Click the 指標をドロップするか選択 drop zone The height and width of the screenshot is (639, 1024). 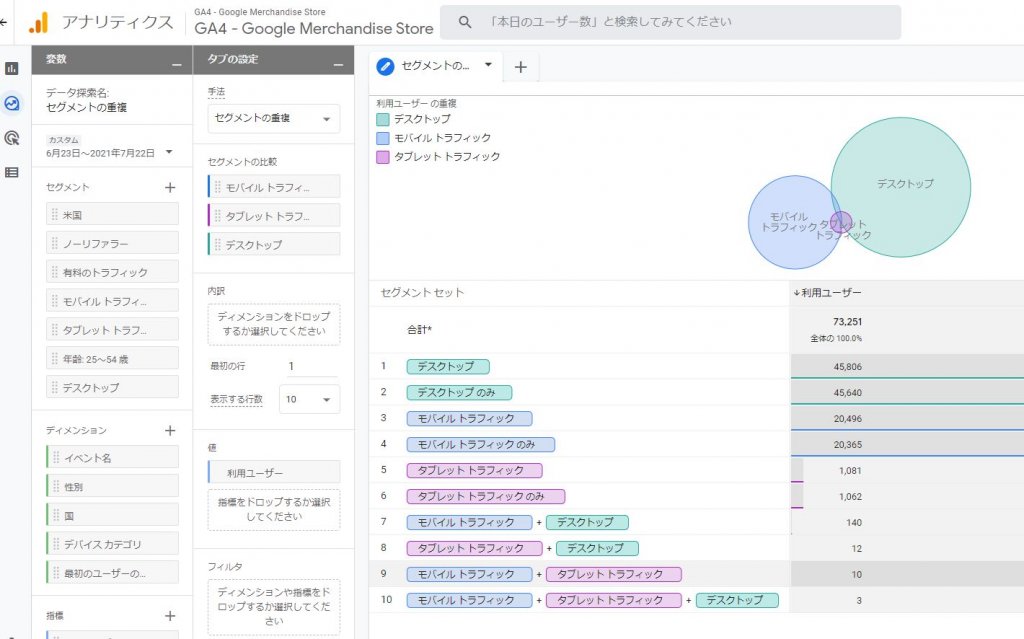274,510
